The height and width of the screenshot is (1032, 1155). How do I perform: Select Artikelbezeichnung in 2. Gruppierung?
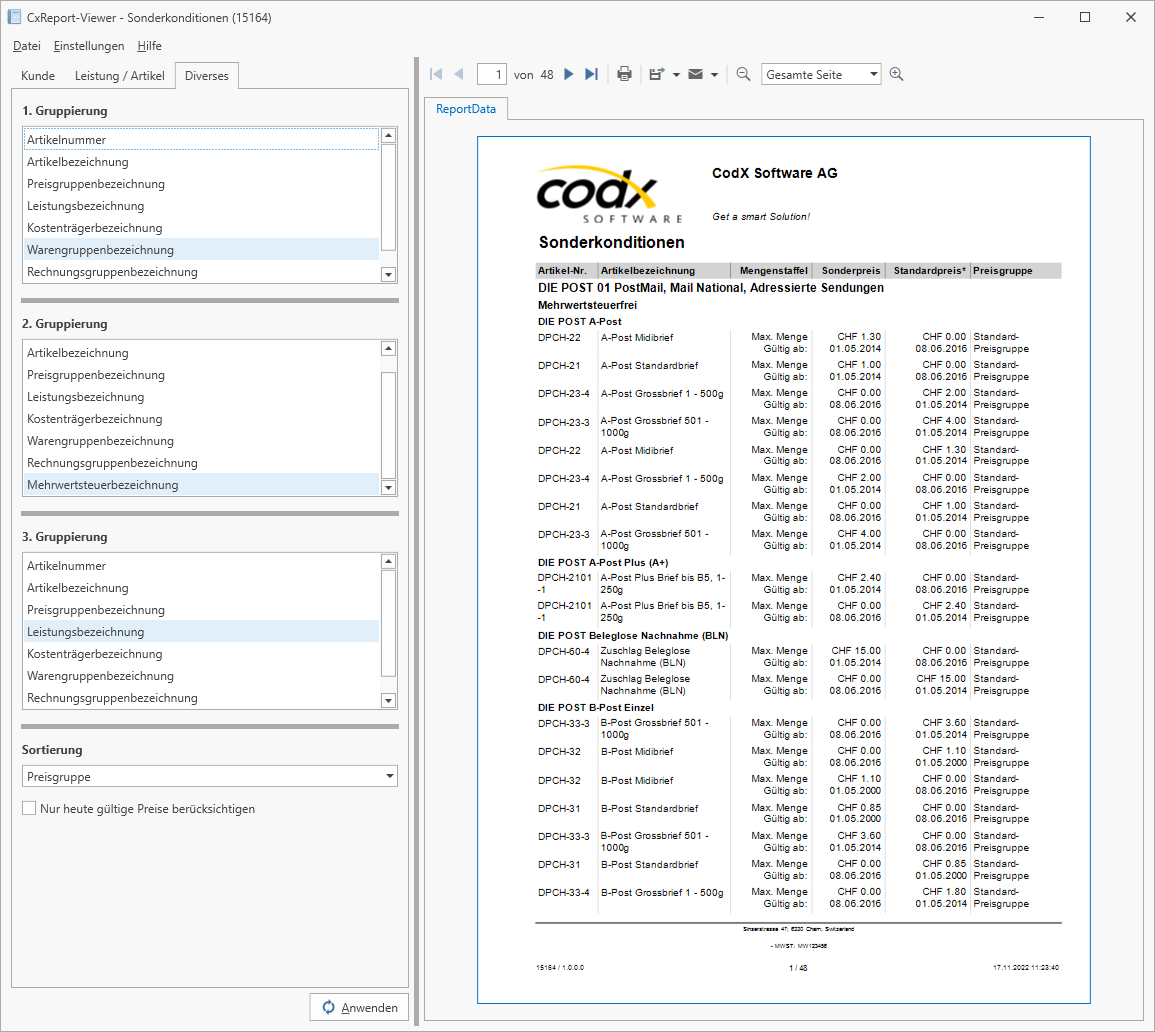[x=201, y=353]
